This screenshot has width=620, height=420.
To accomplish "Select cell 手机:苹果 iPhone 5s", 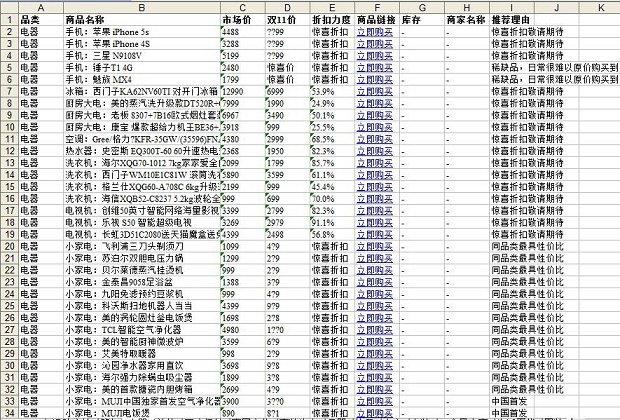I will [142, 32].
